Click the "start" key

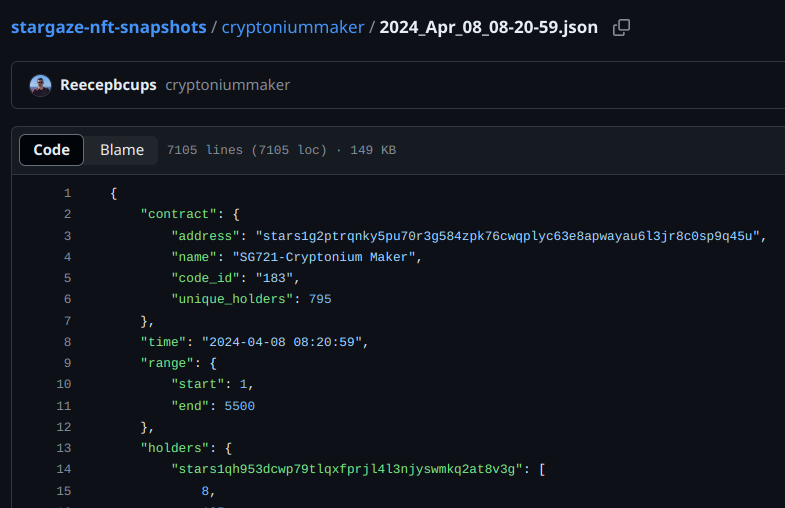[x=198, y=384]
